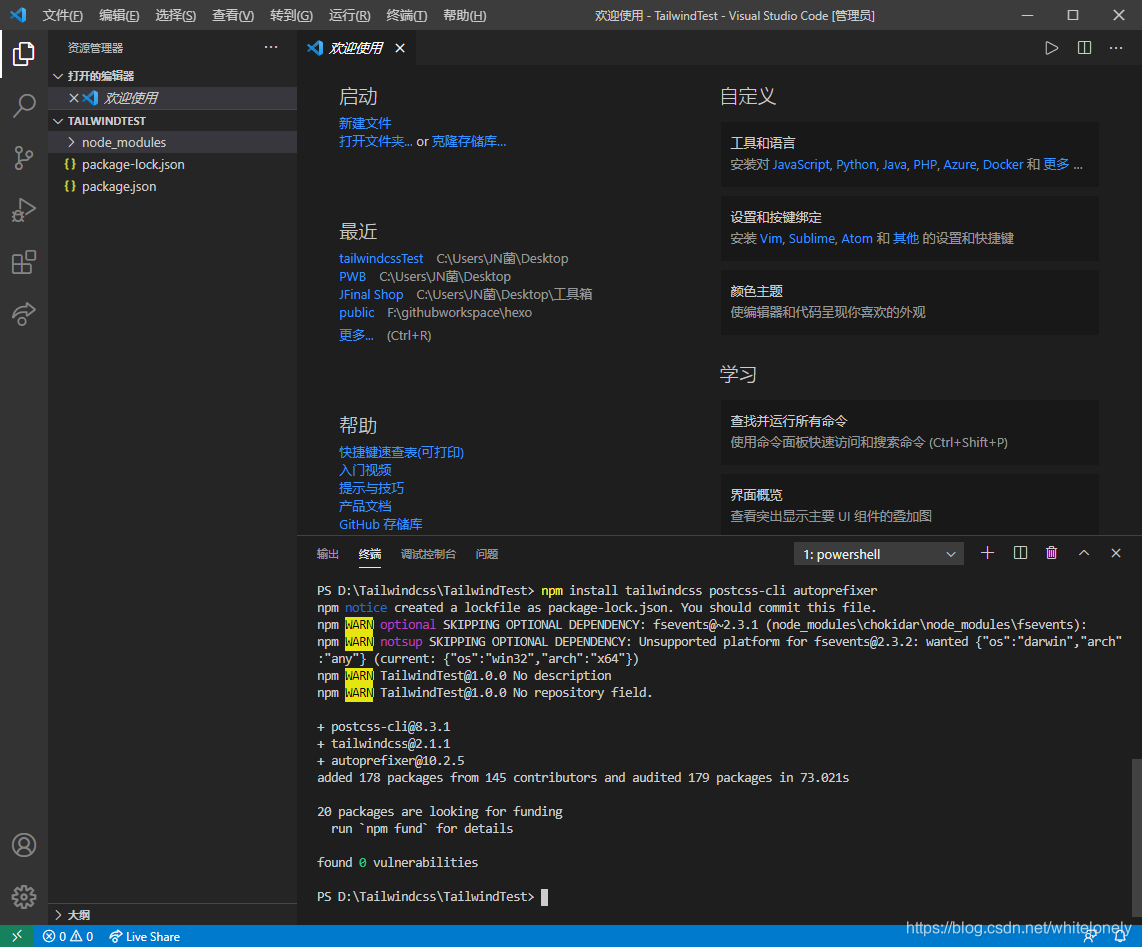The width and height of the screenshot is (1142, 947).
Task: Open the 终端(T) menu
Action: [406, 15]
